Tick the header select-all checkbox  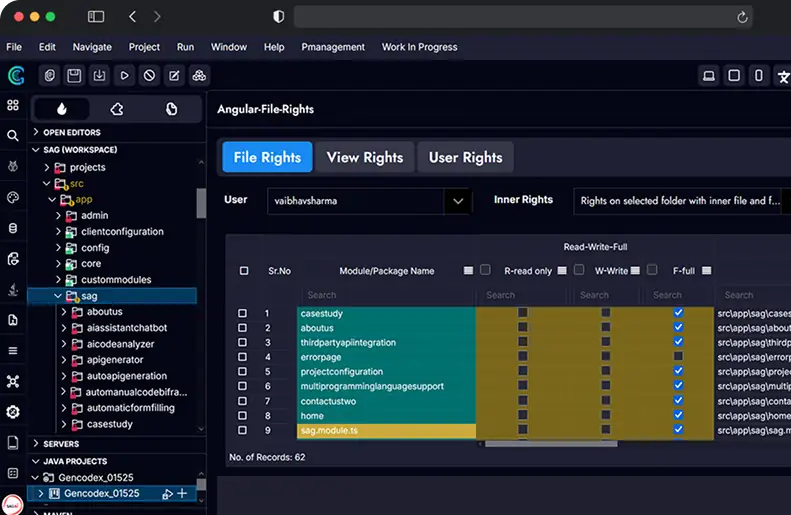244,271
